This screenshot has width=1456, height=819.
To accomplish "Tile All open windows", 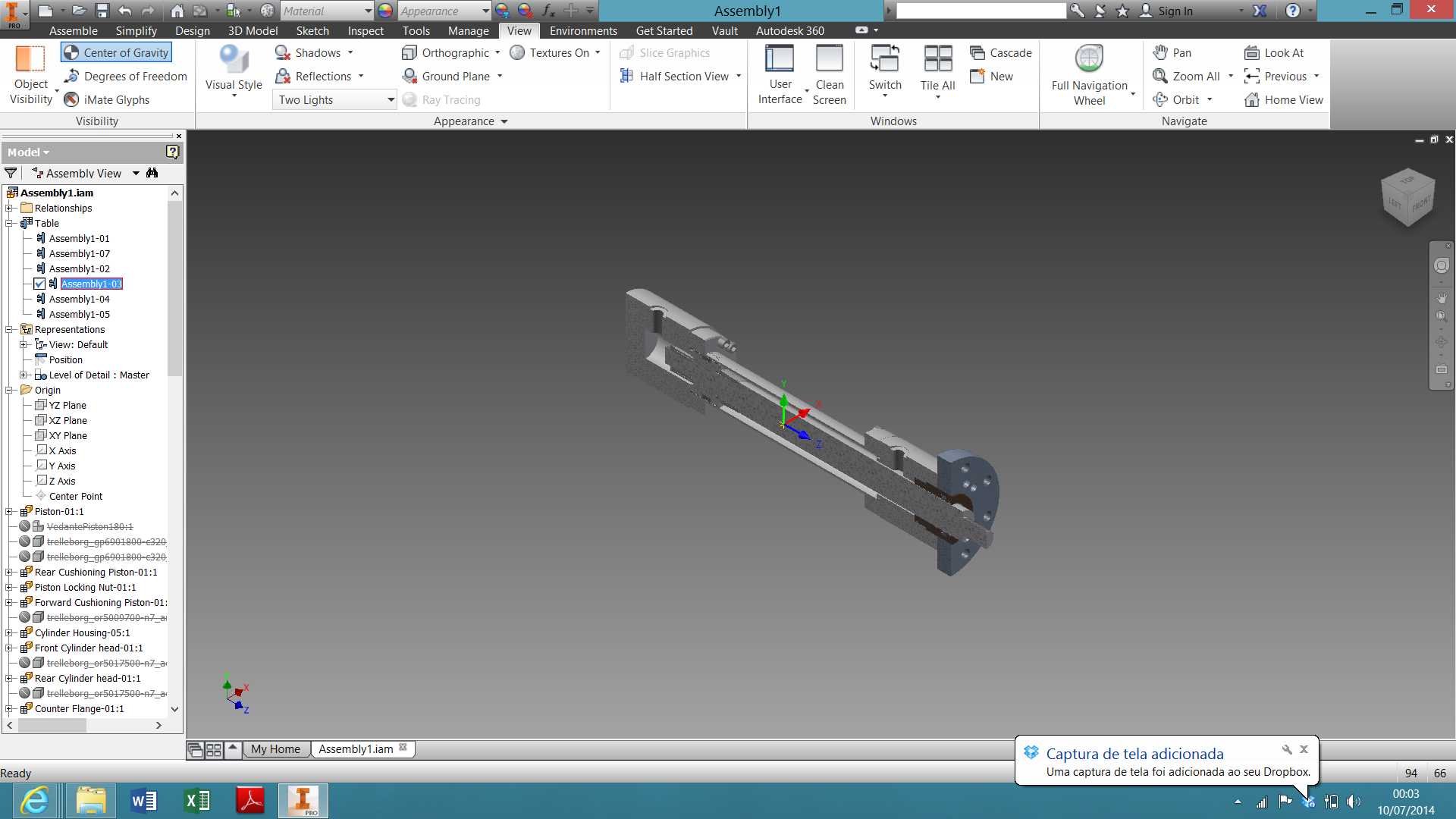I will pyautogui.click(x=938, y=72).
